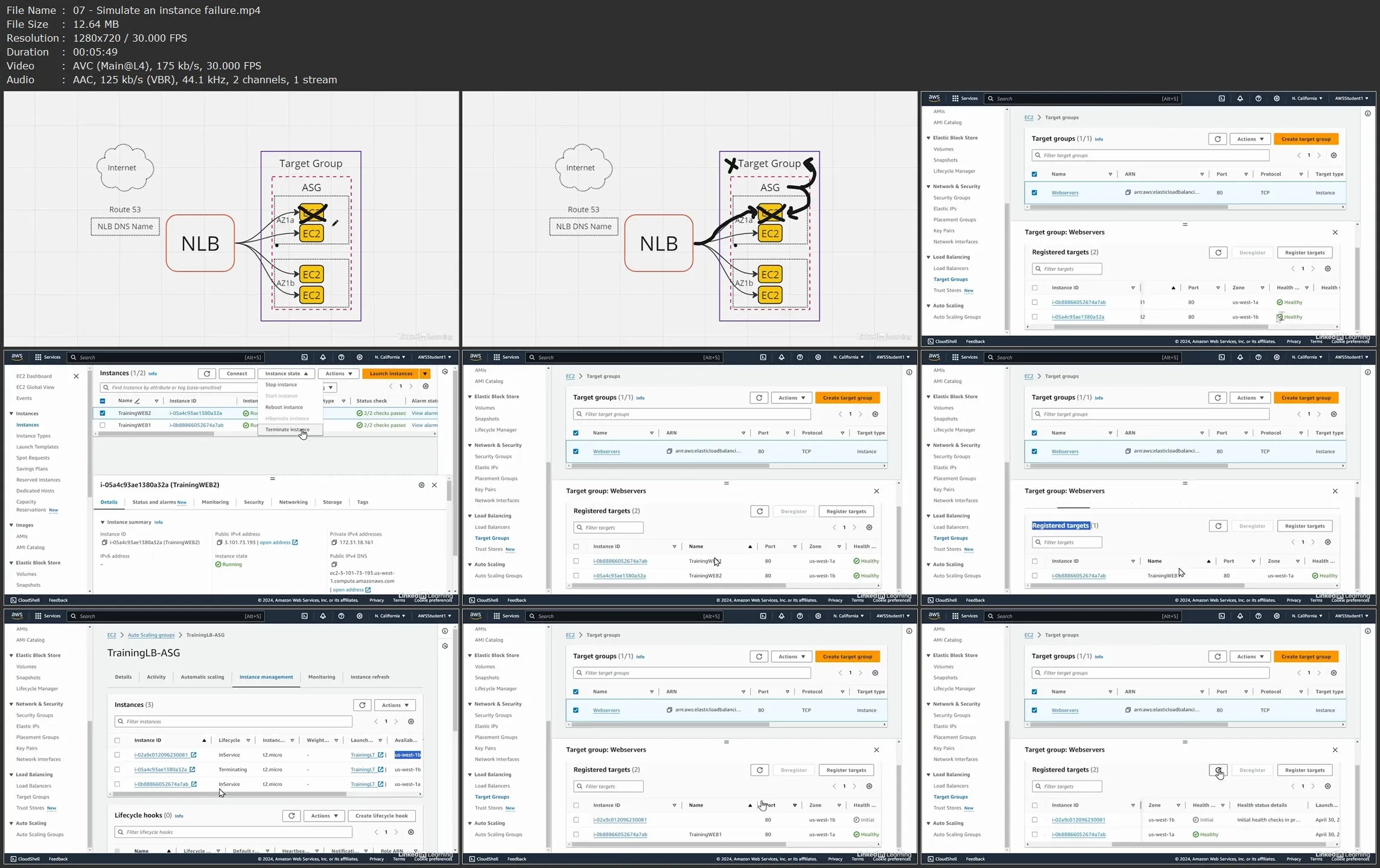Open preferences gear beside Filter lifecycle hooks pagination
1380x868 pixels.
tap(411, 832)
